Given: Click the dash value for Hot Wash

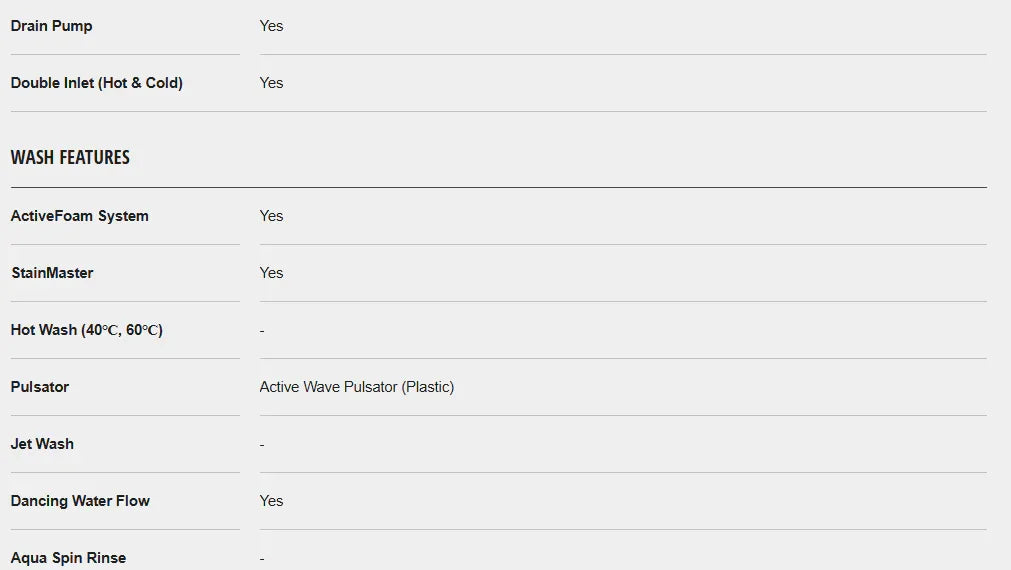Looking at the screenshot, I should click(x=262, y=331).
